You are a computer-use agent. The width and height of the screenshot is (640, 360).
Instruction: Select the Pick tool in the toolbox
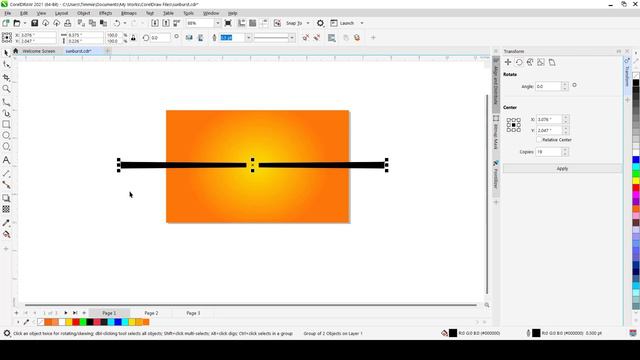tap(6, 53)
